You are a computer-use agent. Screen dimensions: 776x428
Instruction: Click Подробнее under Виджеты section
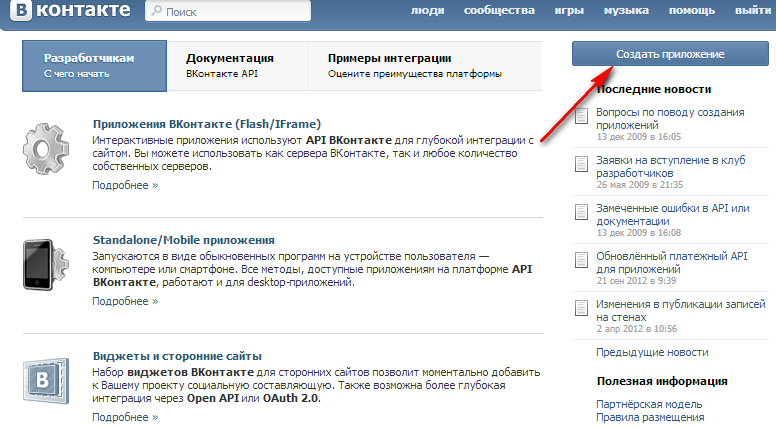(x=125, y=417)
